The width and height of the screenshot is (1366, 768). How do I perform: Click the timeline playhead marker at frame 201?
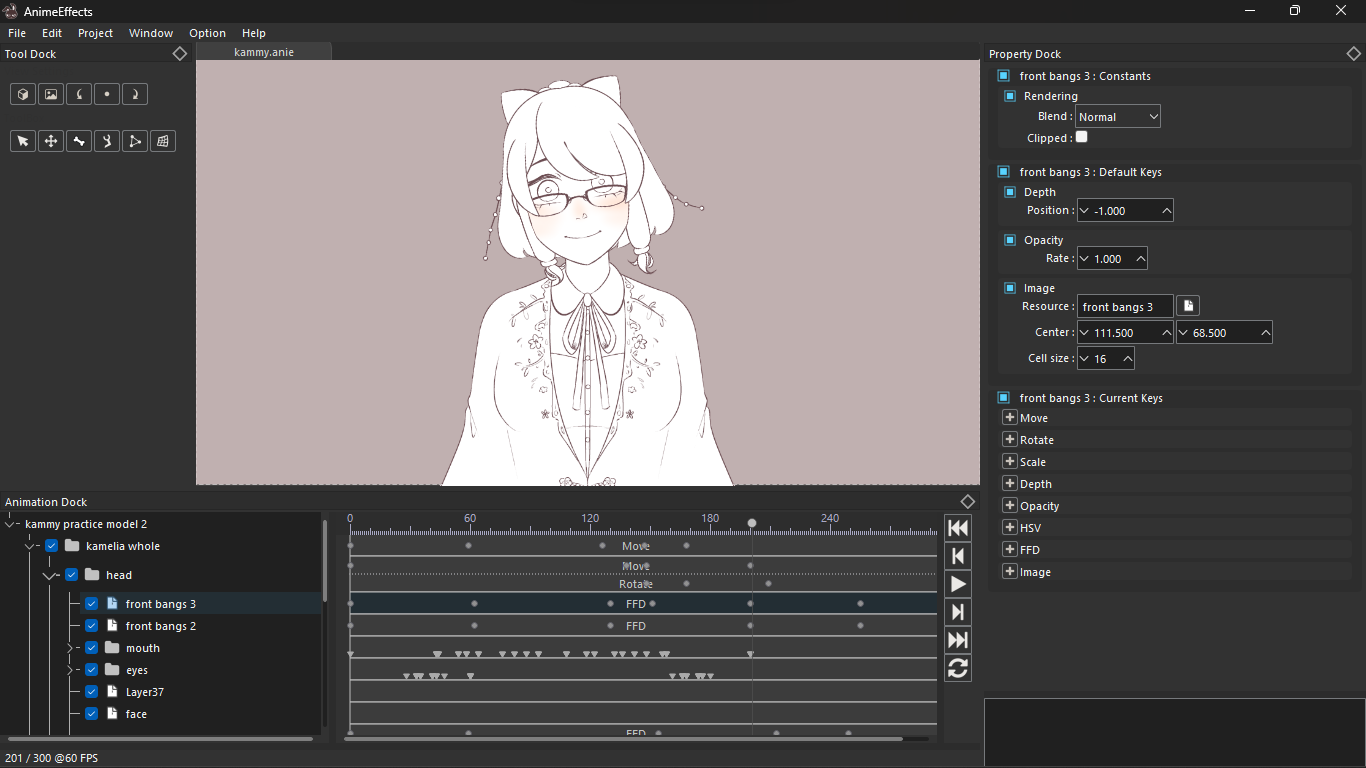click(752, 523)
